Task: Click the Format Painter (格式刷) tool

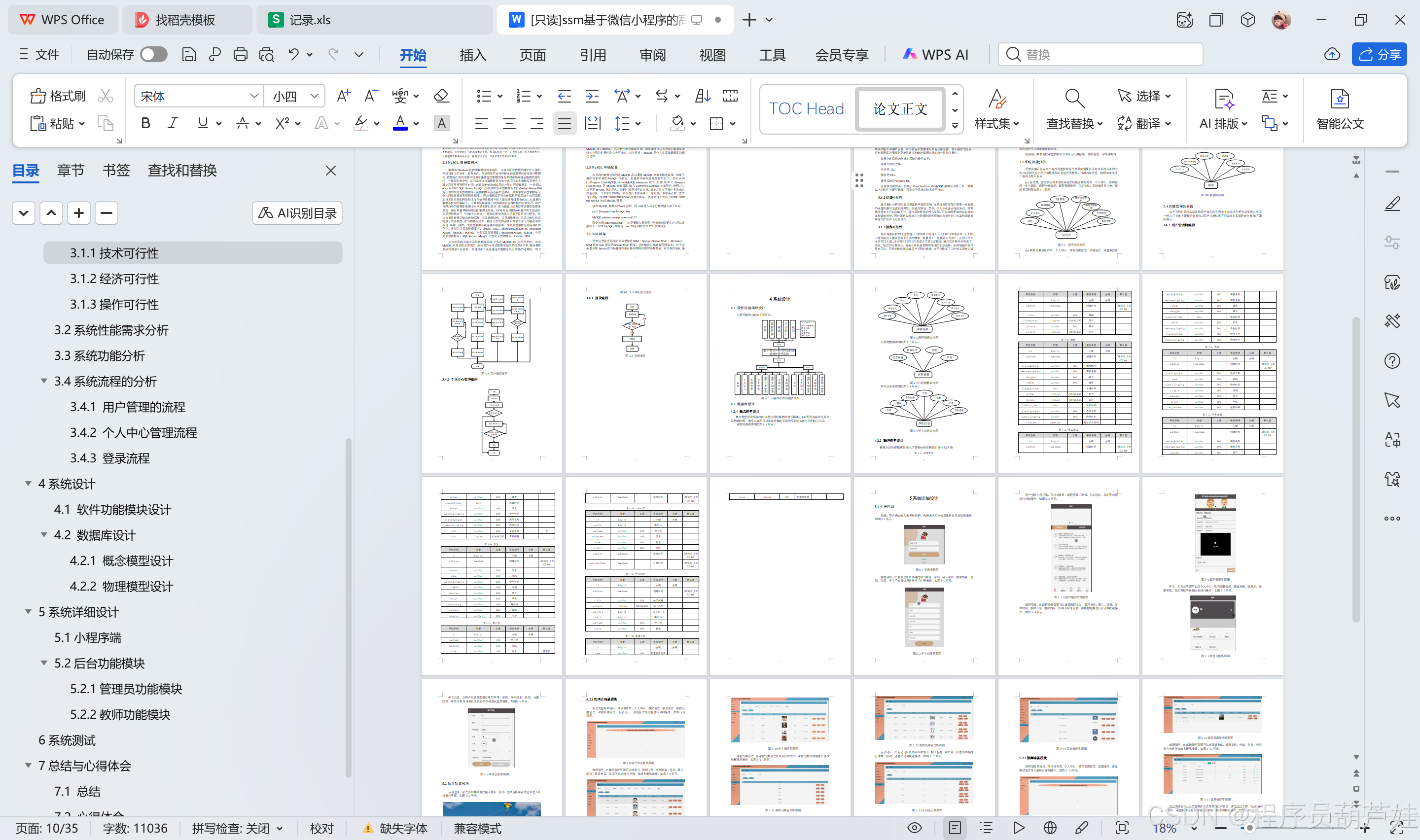Action: (58, 96)
